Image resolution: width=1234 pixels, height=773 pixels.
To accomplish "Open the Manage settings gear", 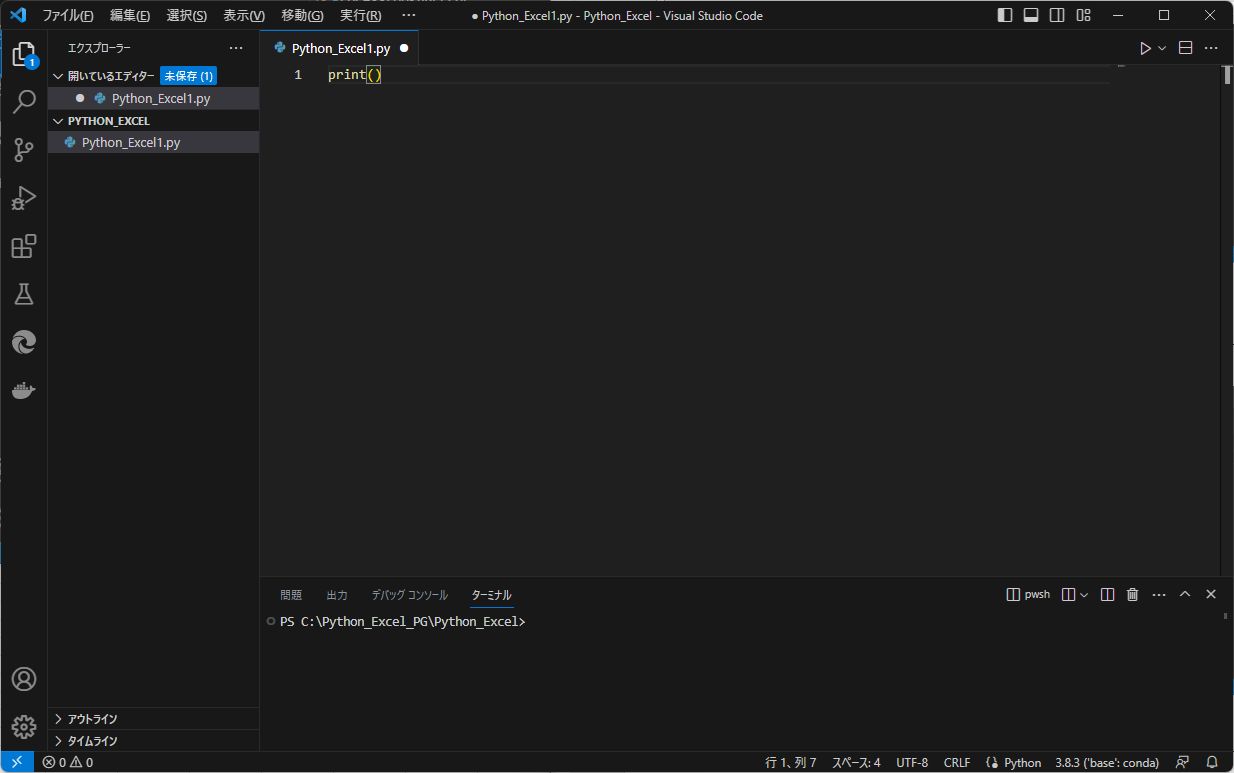I will point(24,727).
